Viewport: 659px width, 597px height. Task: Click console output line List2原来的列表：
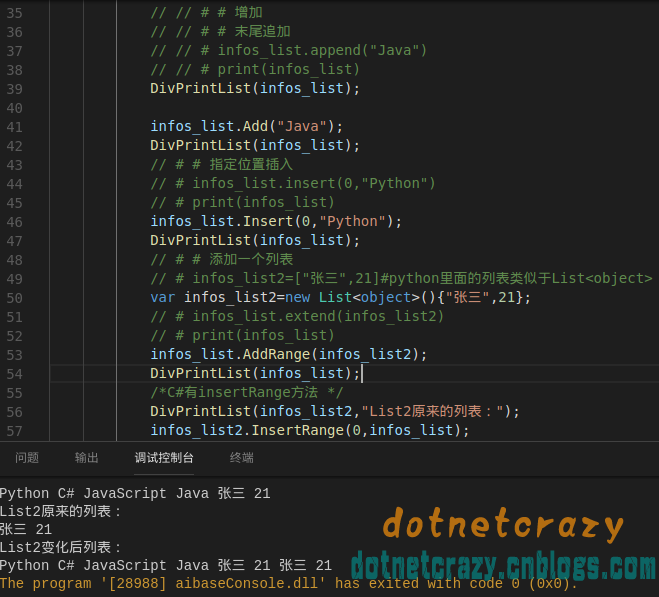61,511
